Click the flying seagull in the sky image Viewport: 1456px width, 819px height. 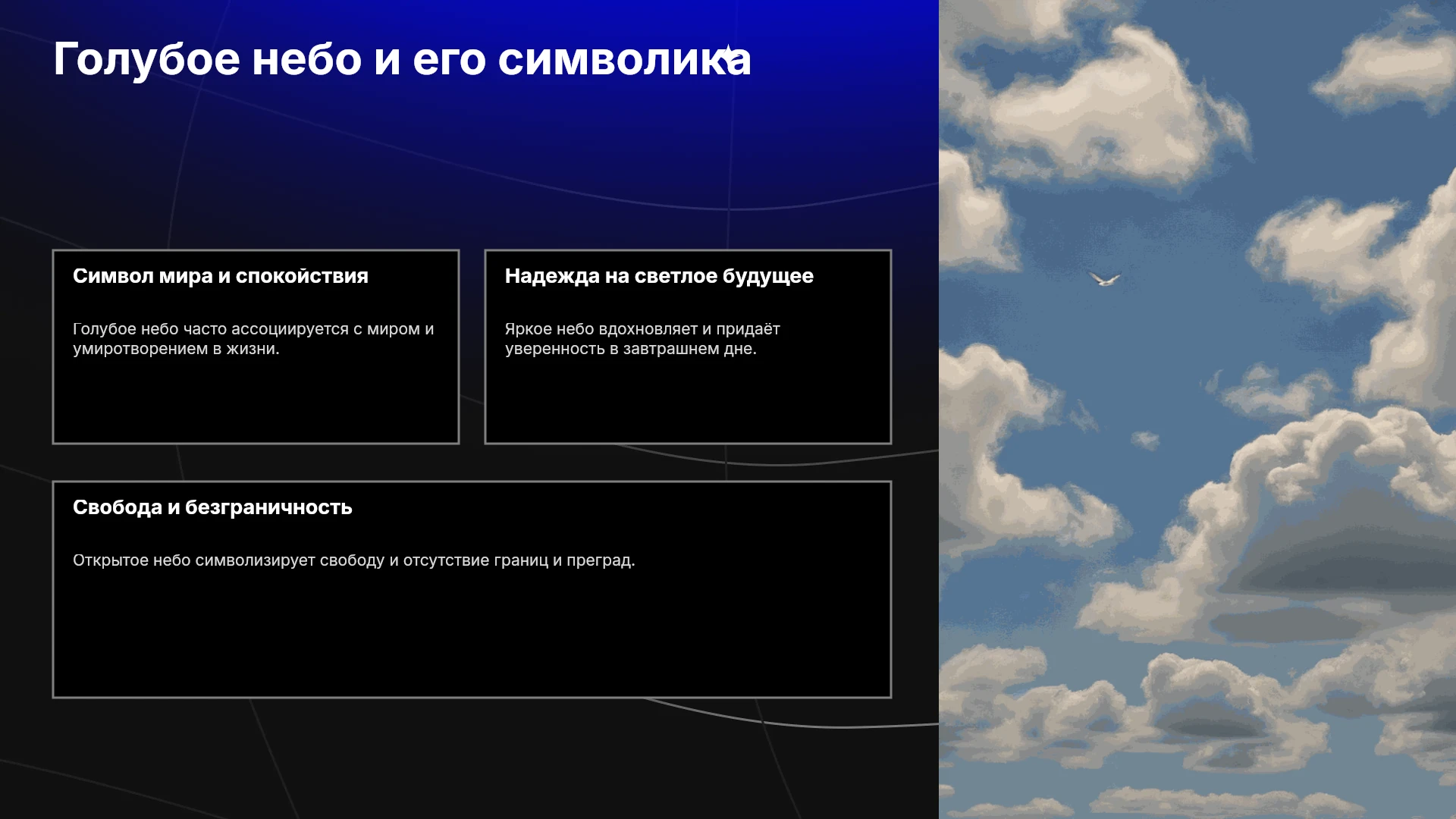tap(1104, 278)
